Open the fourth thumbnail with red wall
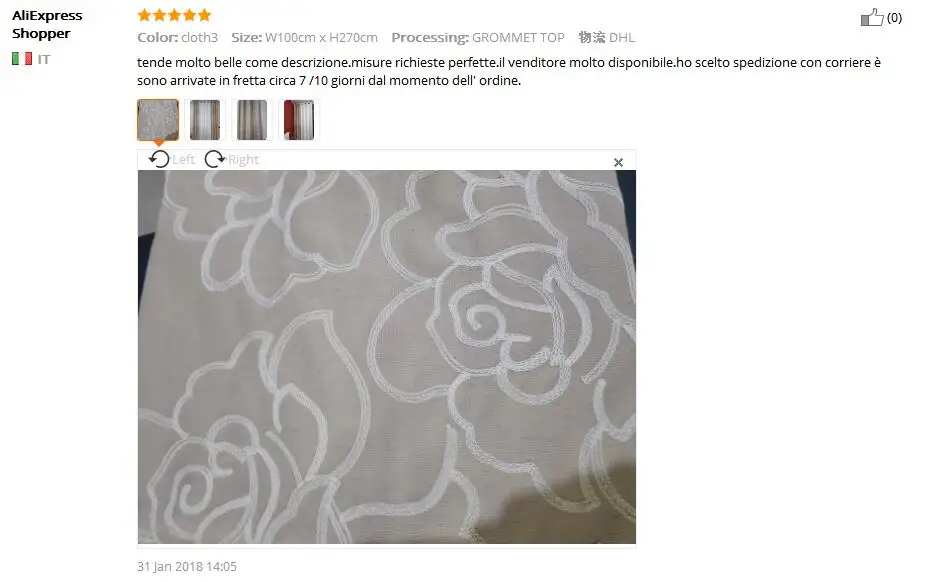The height and width of the screenshot is (582, 930). point(299,120)
